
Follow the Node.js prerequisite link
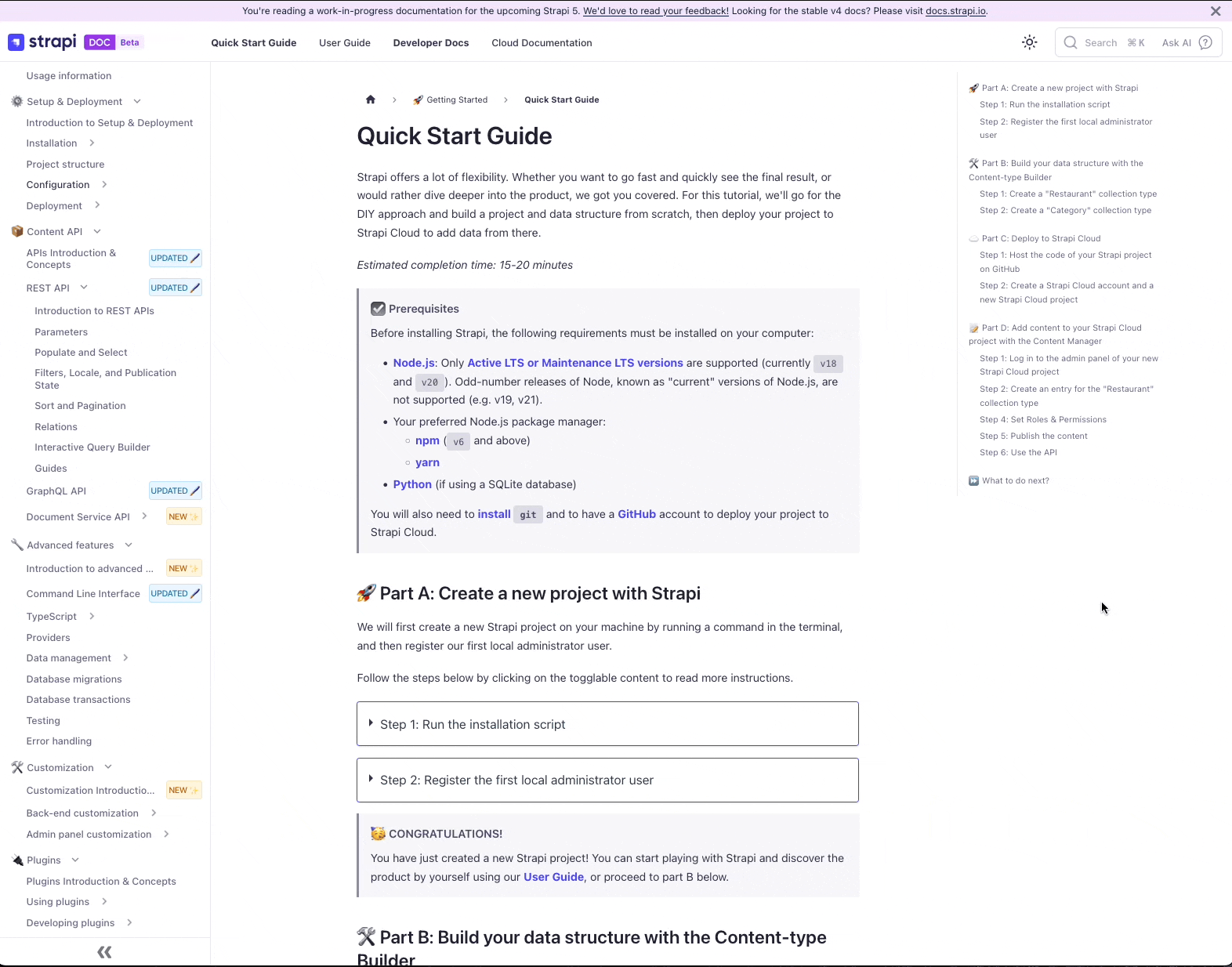pyautogui.click(x=414, y=363)
